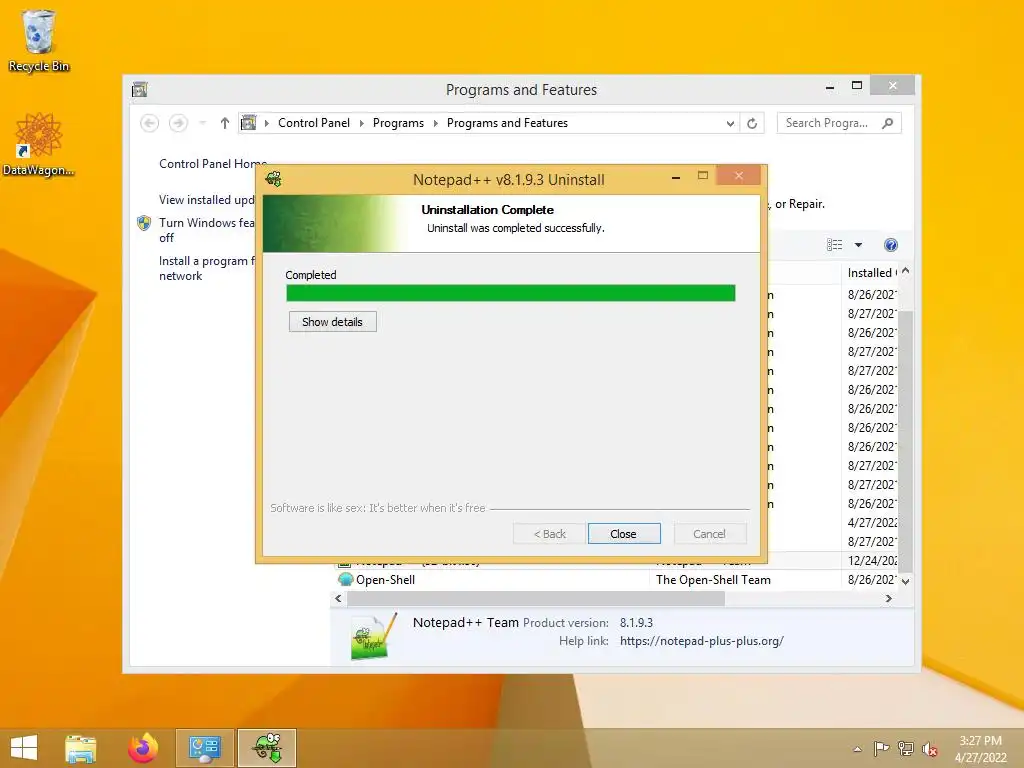1024x768 pixels.
Task: Click Programs and Features breadcrumb
Action: (507, 123)
